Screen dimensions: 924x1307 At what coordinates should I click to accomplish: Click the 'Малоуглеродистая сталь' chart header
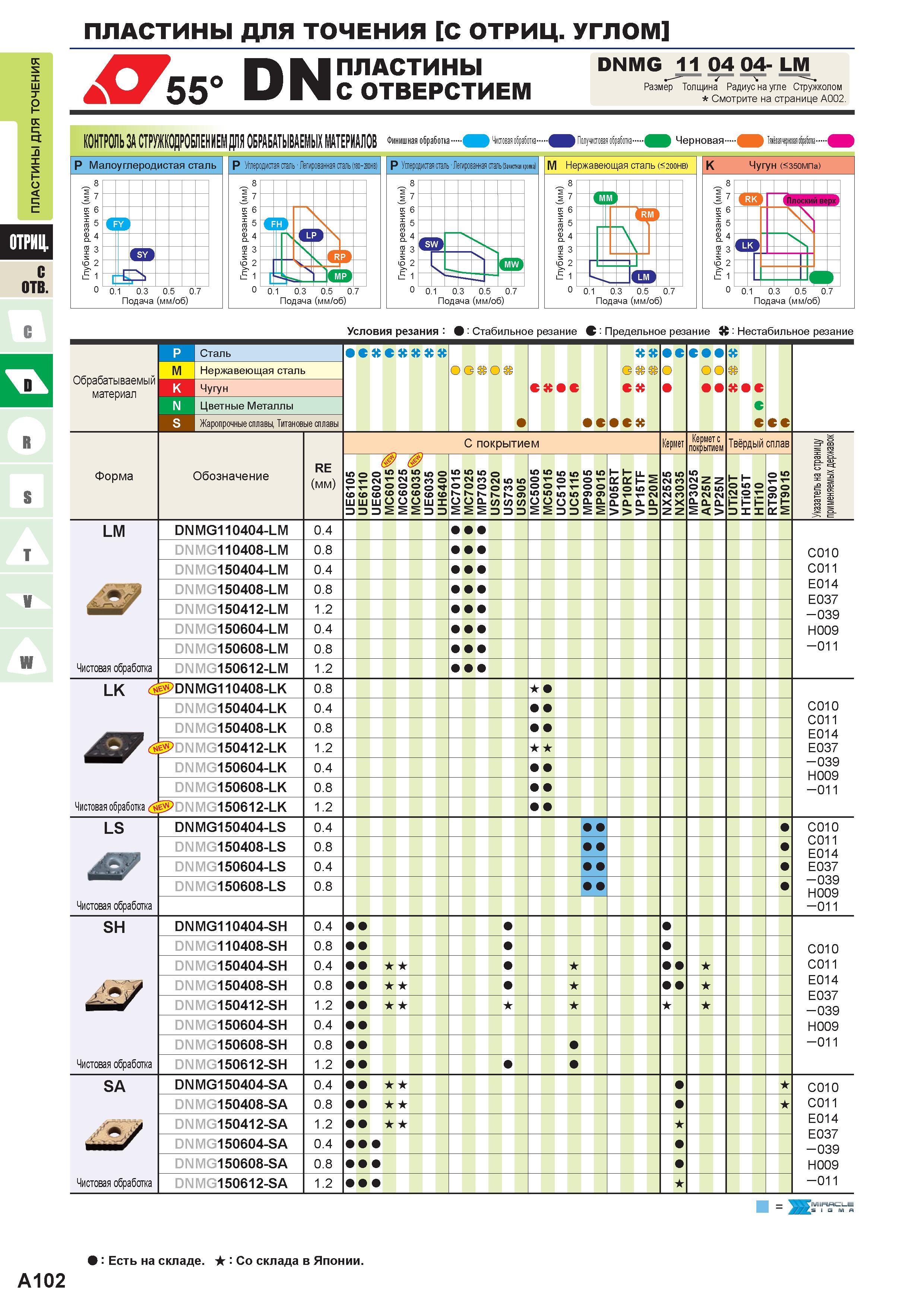[x=146, y=166]
